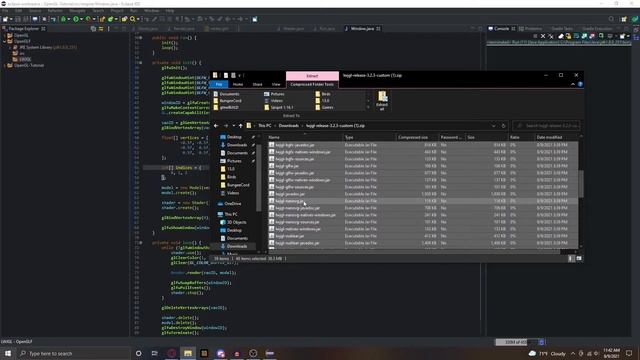Switch Explorer to large icons view
Screen dimensions: 640x360
pyautogui.click(x=579, y=258)
